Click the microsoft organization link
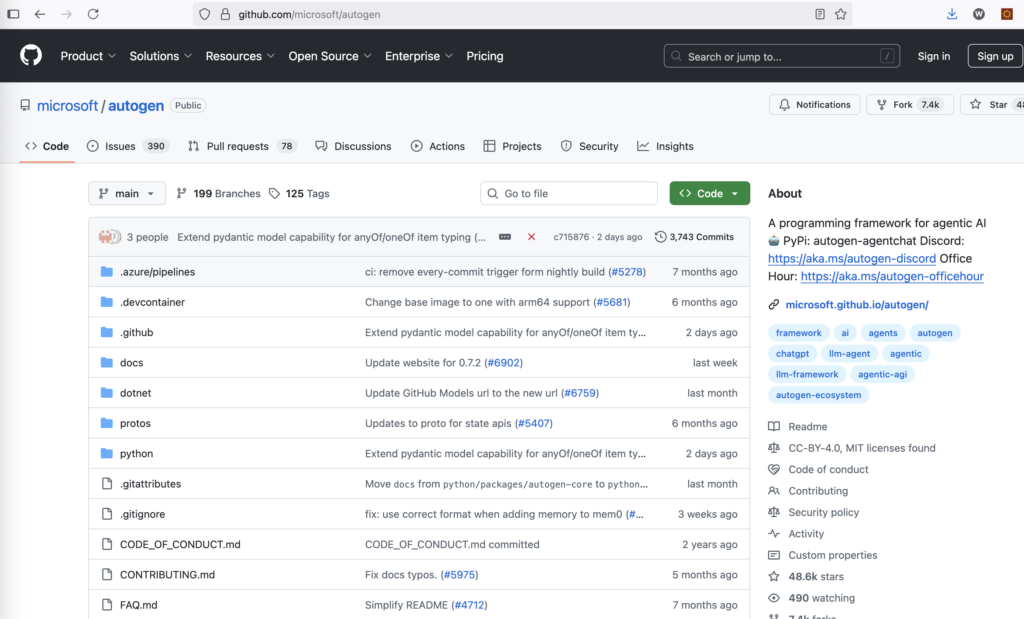The height and width of the screenshot is (619, 1024). point(67,106)
